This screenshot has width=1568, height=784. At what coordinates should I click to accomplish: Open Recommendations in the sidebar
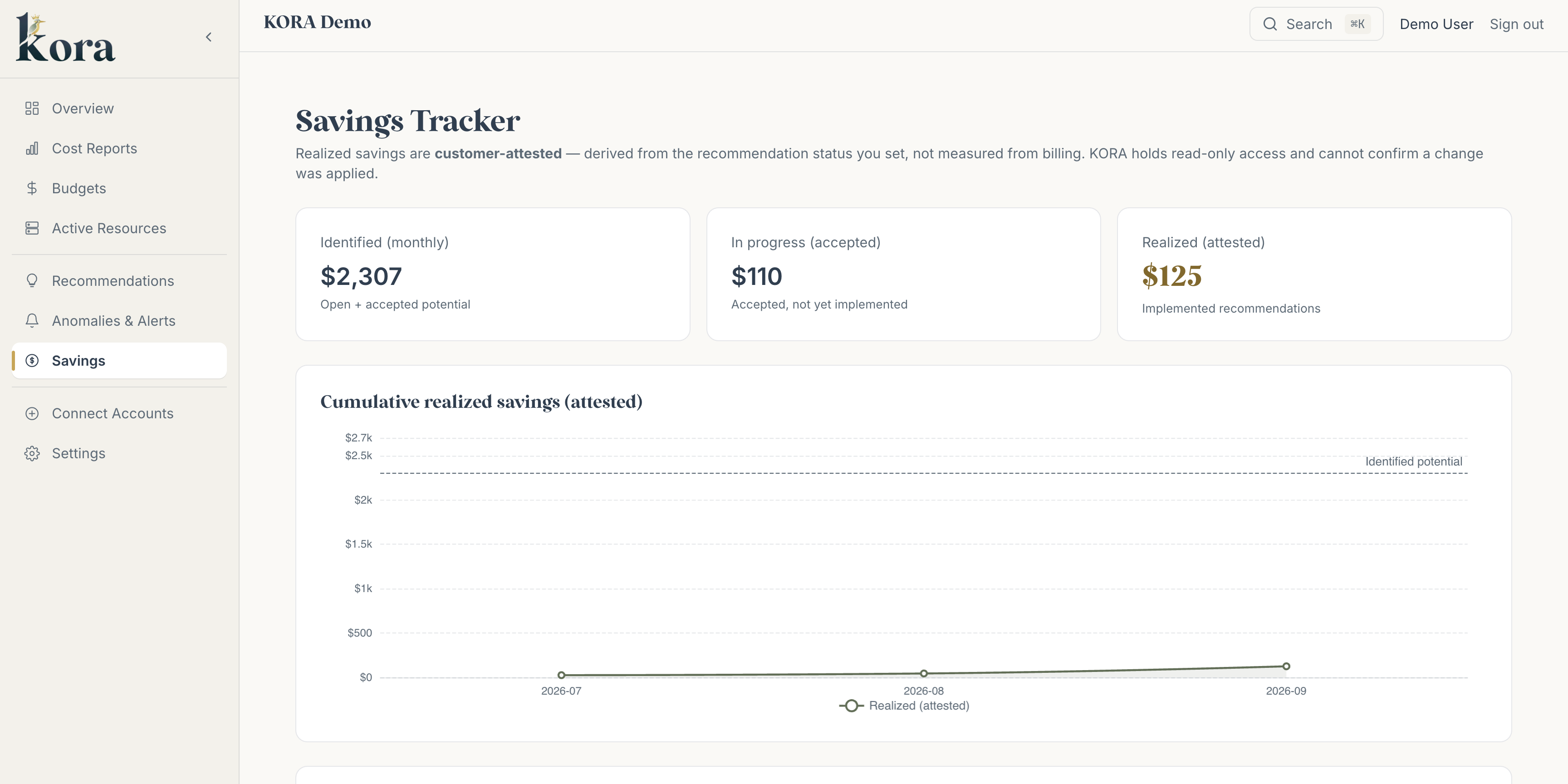pyautogui.click(x=119, y=280)
